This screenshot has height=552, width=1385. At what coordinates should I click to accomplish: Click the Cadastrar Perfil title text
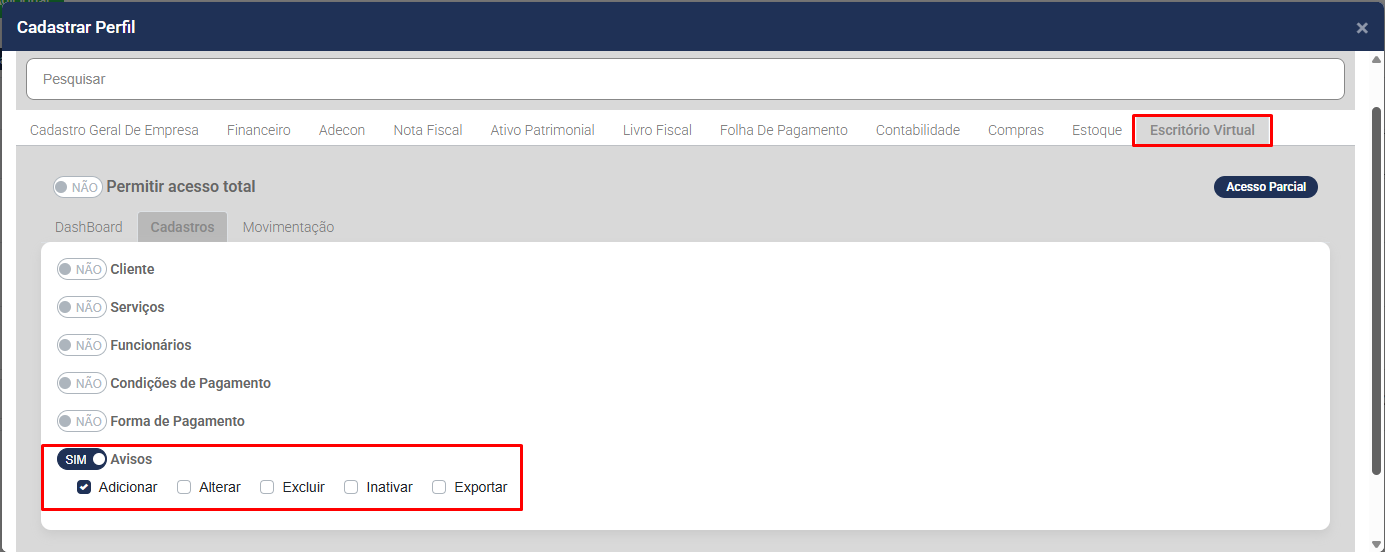[x=76, y=27]
